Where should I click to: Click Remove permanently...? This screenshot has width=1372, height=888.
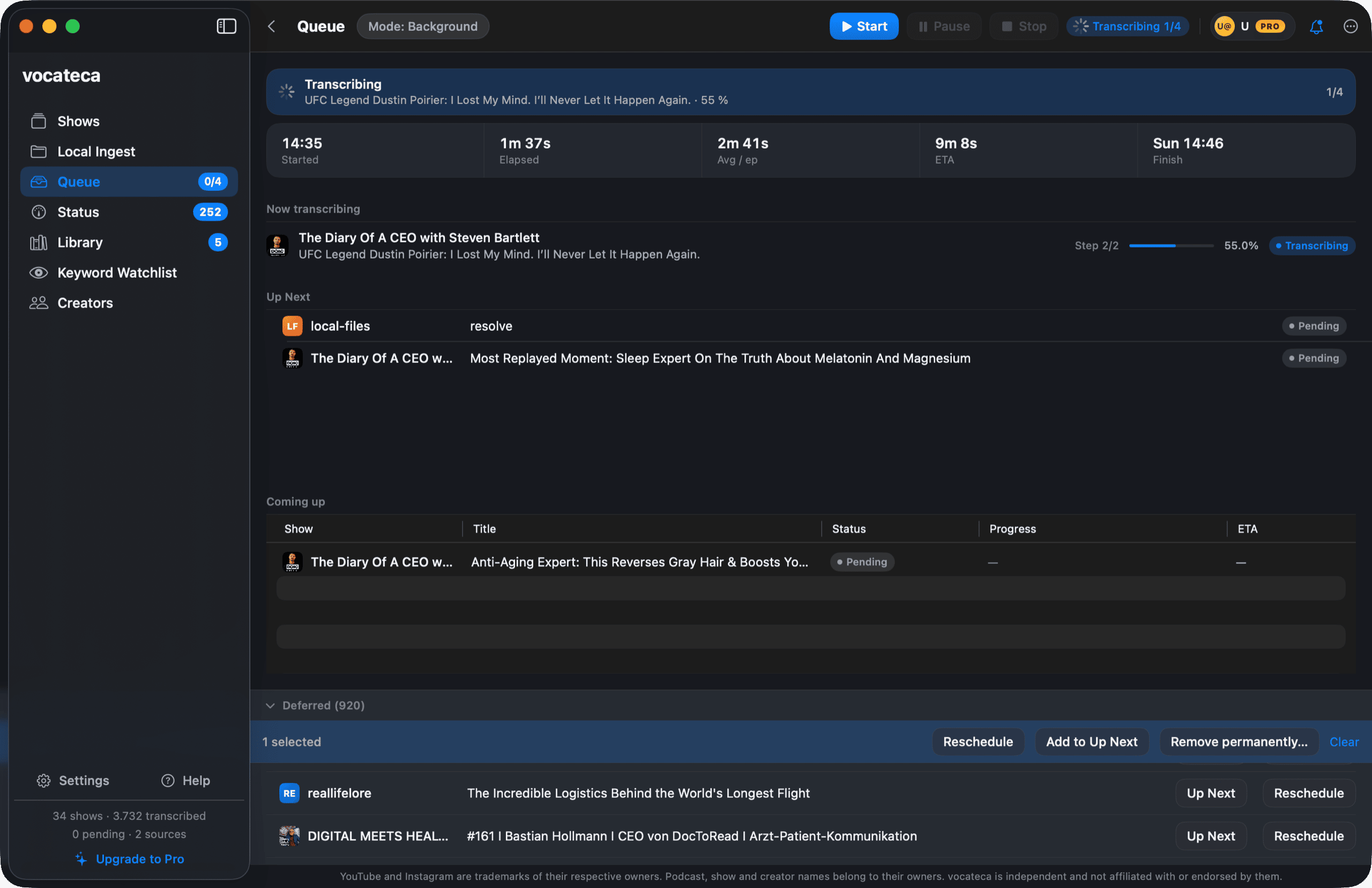(1239, 742)
